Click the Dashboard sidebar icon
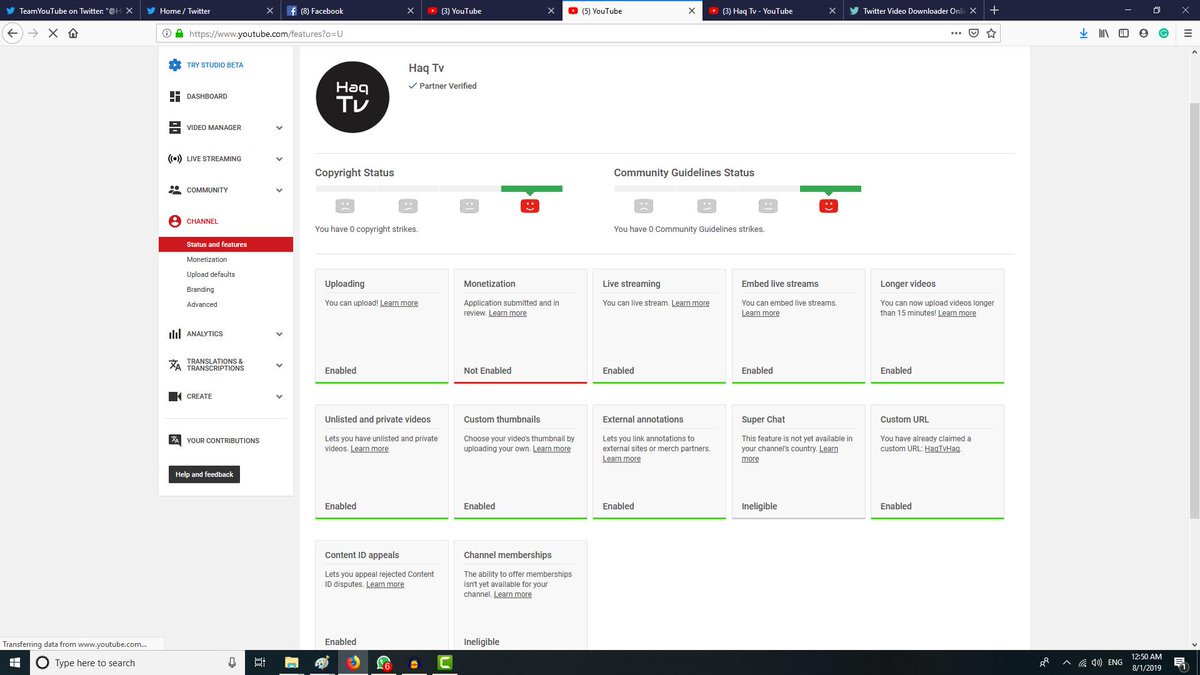 point(175,96)
